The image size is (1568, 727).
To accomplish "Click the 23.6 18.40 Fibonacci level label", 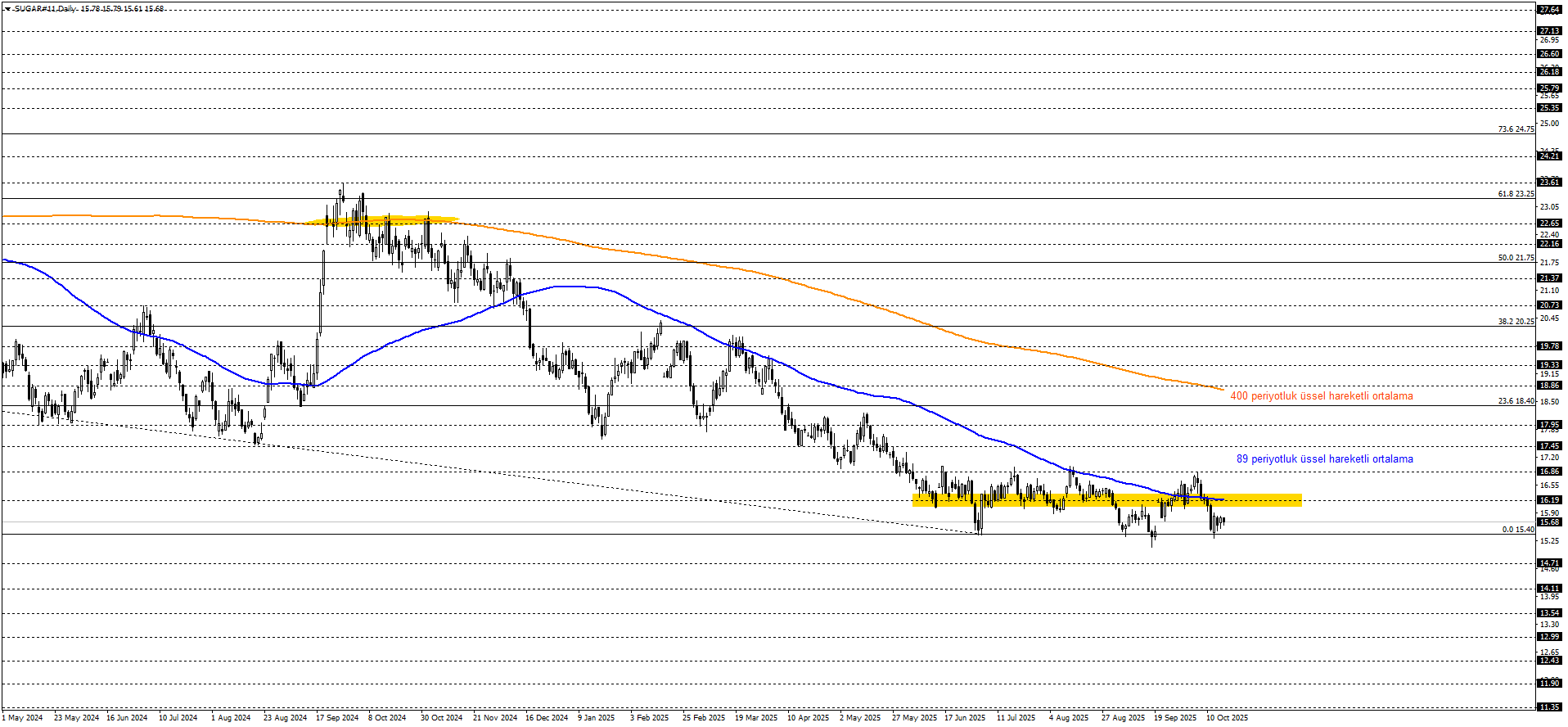I will point(1516,401).
